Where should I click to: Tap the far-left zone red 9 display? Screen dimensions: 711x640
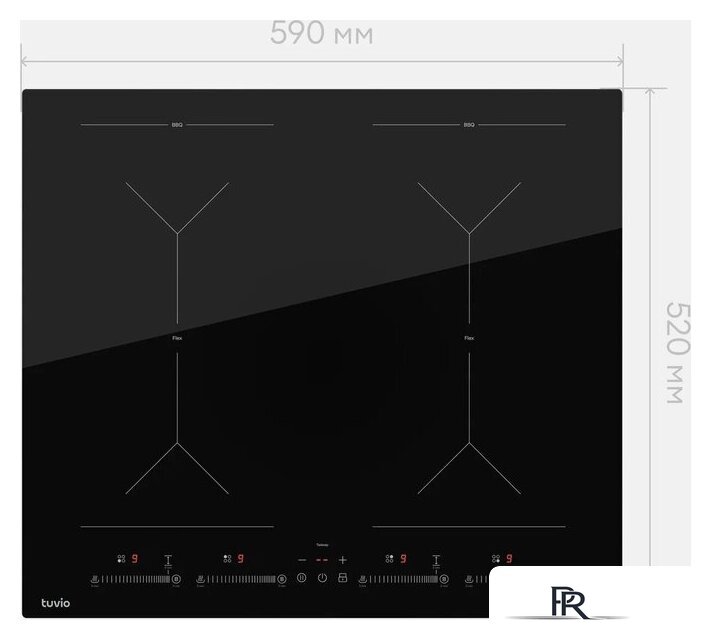tap(135, 559)
